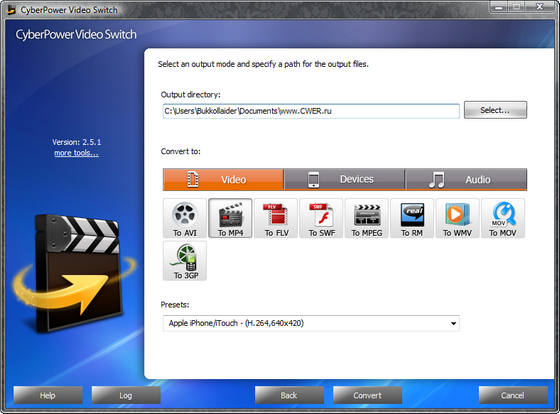Viewport: 560px width, 414px height.
Task: Open the Audio tab
Action: (x=466, y=179)
